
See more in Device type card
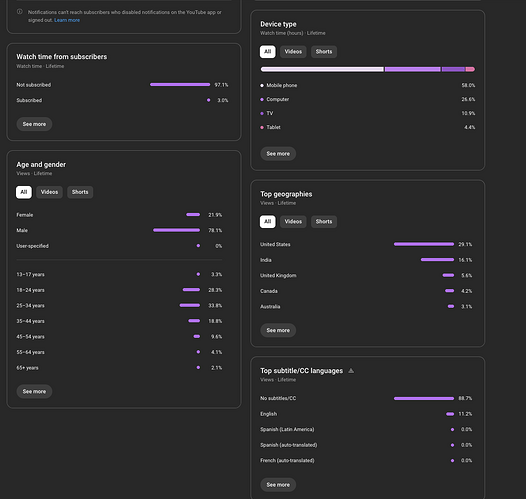tap(278, 154)
